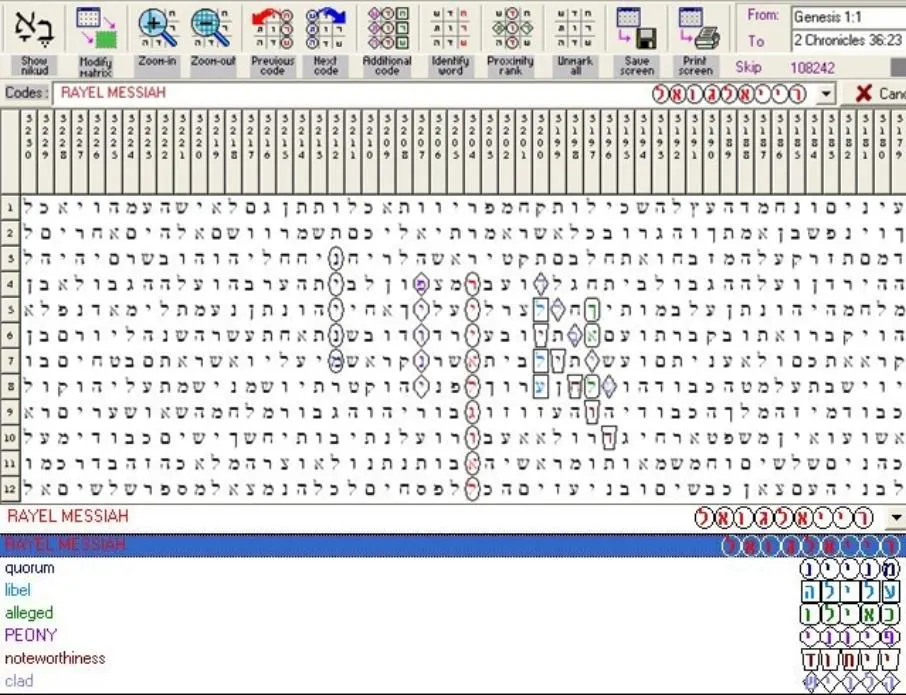Expand the RAYEL MESSIAH list dropdown below matrix

896,518
